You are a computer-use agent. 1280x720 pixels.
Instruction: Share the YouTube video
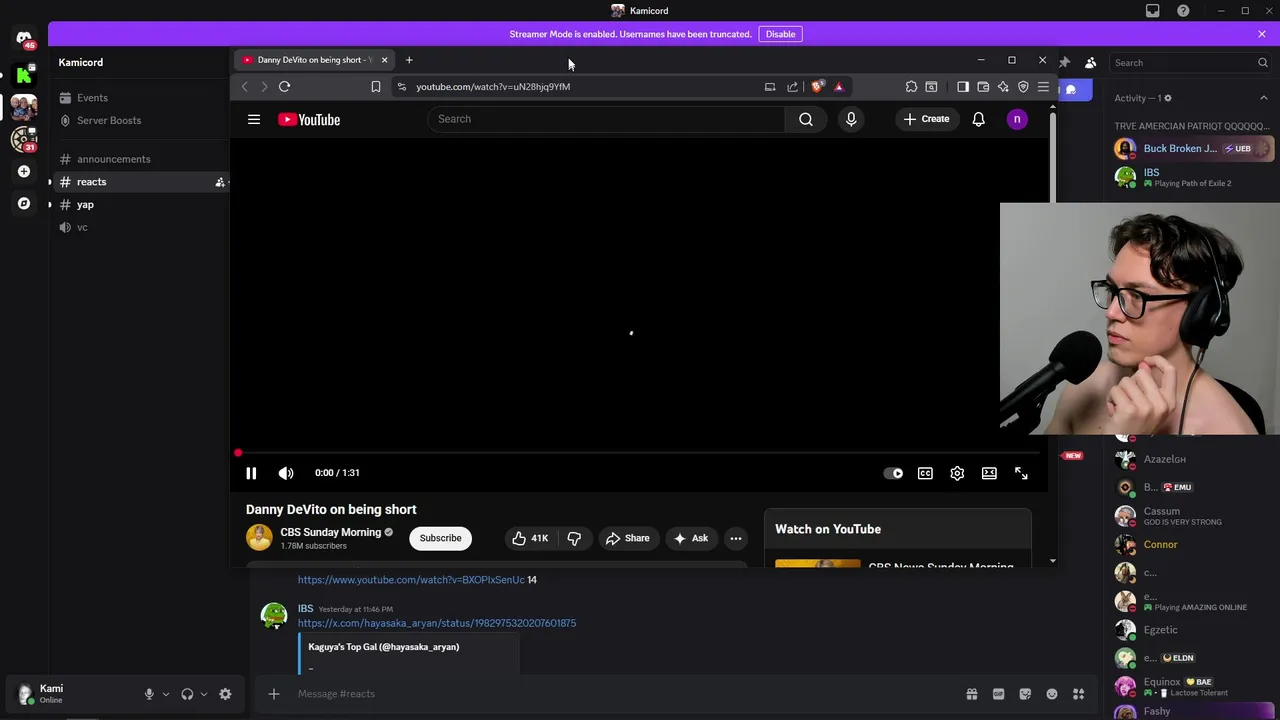point(627,538)
